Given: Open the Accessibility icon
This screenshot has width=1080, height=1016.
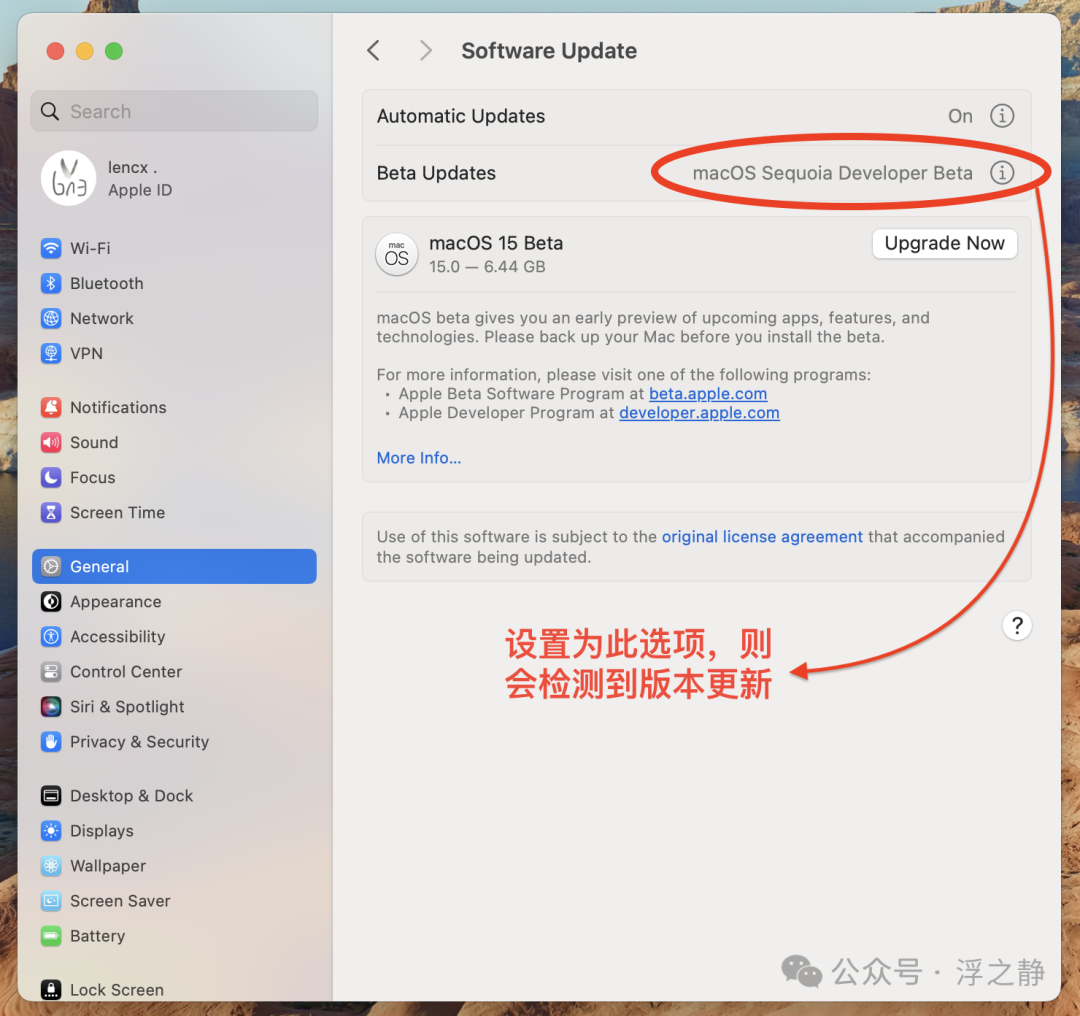Looking at the screenshot, I should [x=51, y=636].
